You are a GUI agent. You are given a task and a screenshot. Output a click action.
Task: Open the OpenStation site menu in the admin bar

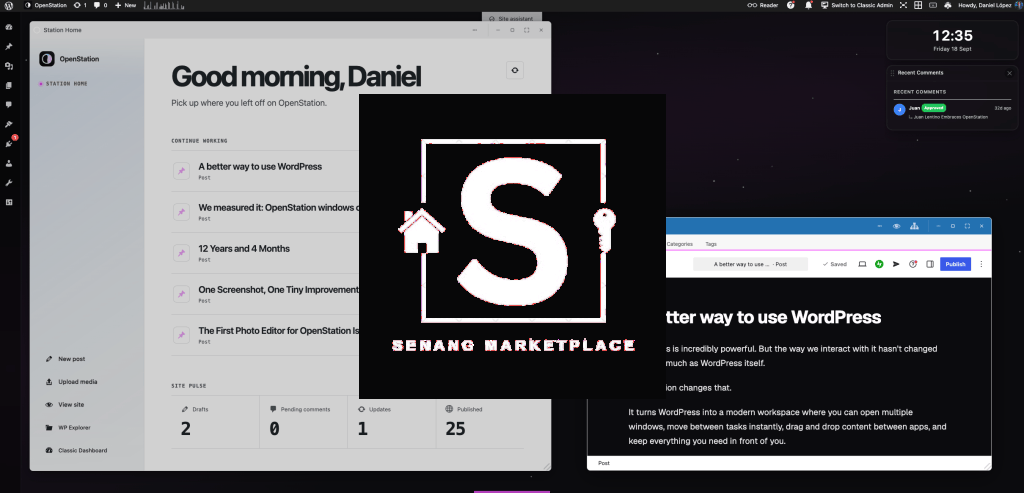point(46,5)
